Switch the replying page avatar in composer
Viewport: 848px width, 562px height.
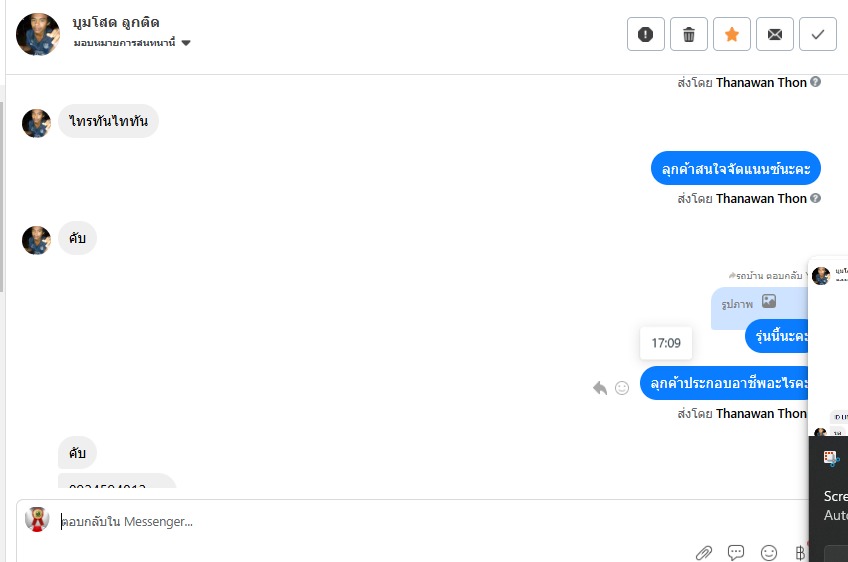(x=37, y=519)
